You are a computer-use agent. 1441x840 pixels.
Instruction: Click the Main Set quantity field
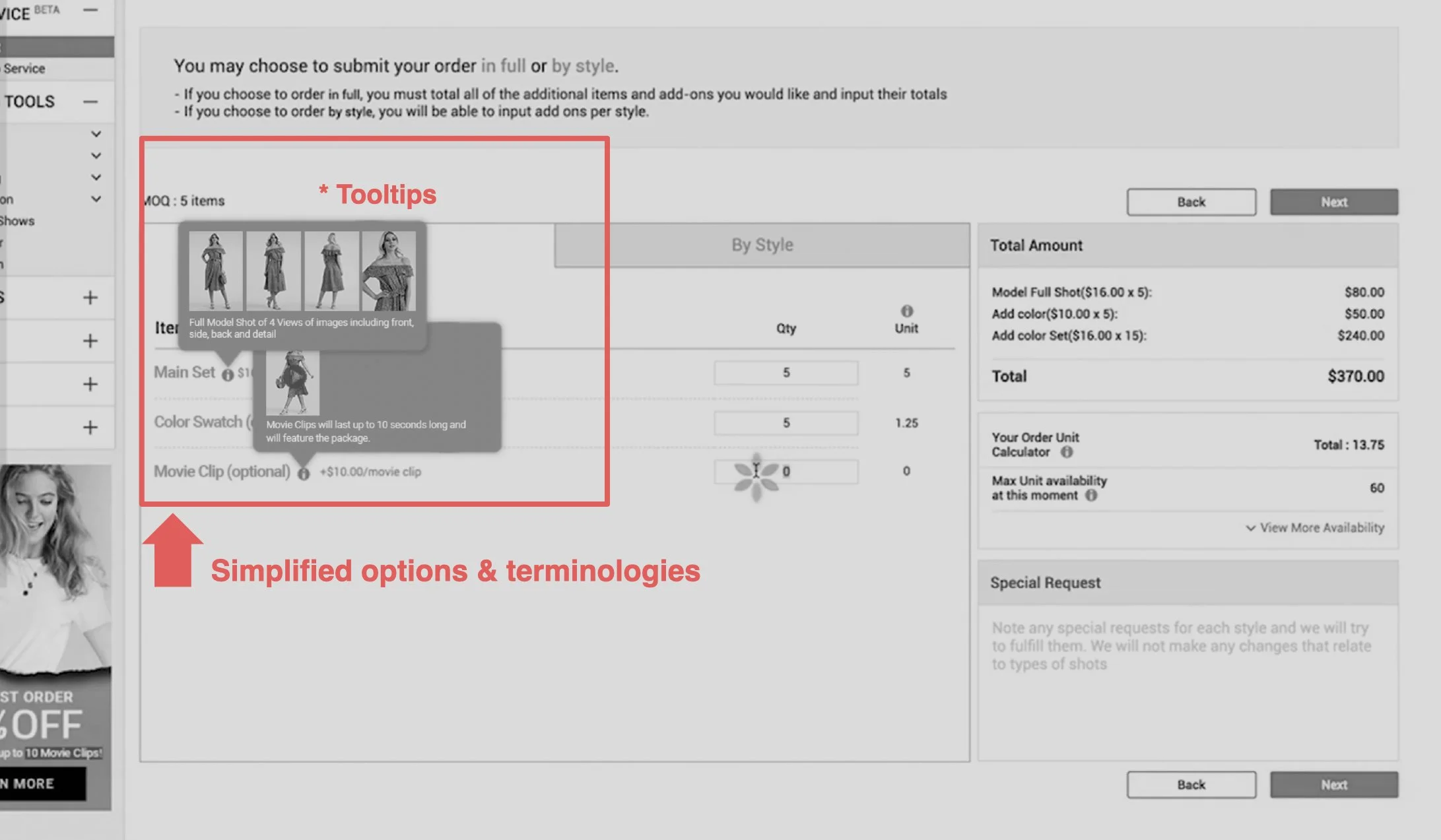point(786,373)
